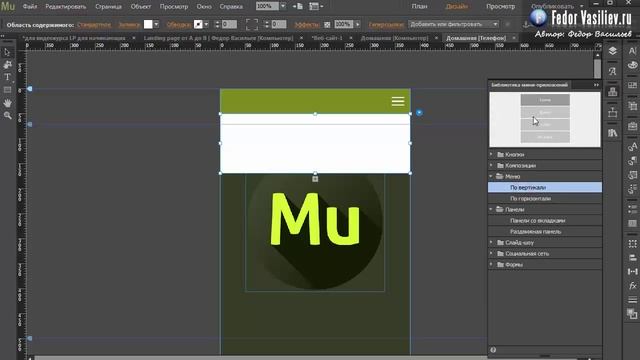Expand the Кнопки folder
Image resolution: width=640 pixels, height=360 pixels.
[x=491, y=154]
